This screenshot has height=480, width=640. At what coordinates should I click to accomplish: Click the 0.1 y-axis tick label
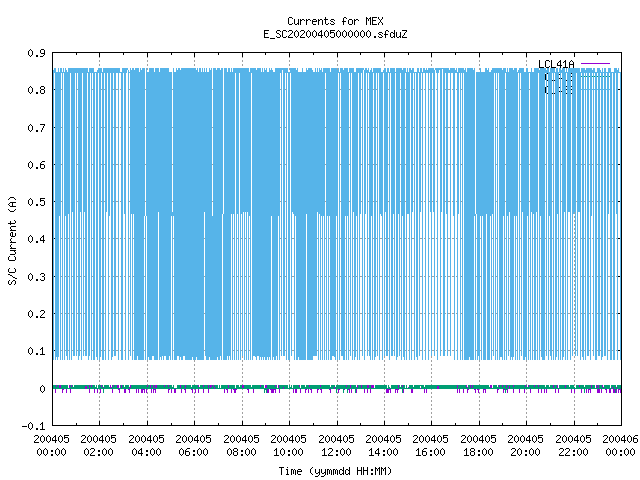pos(36,351)
